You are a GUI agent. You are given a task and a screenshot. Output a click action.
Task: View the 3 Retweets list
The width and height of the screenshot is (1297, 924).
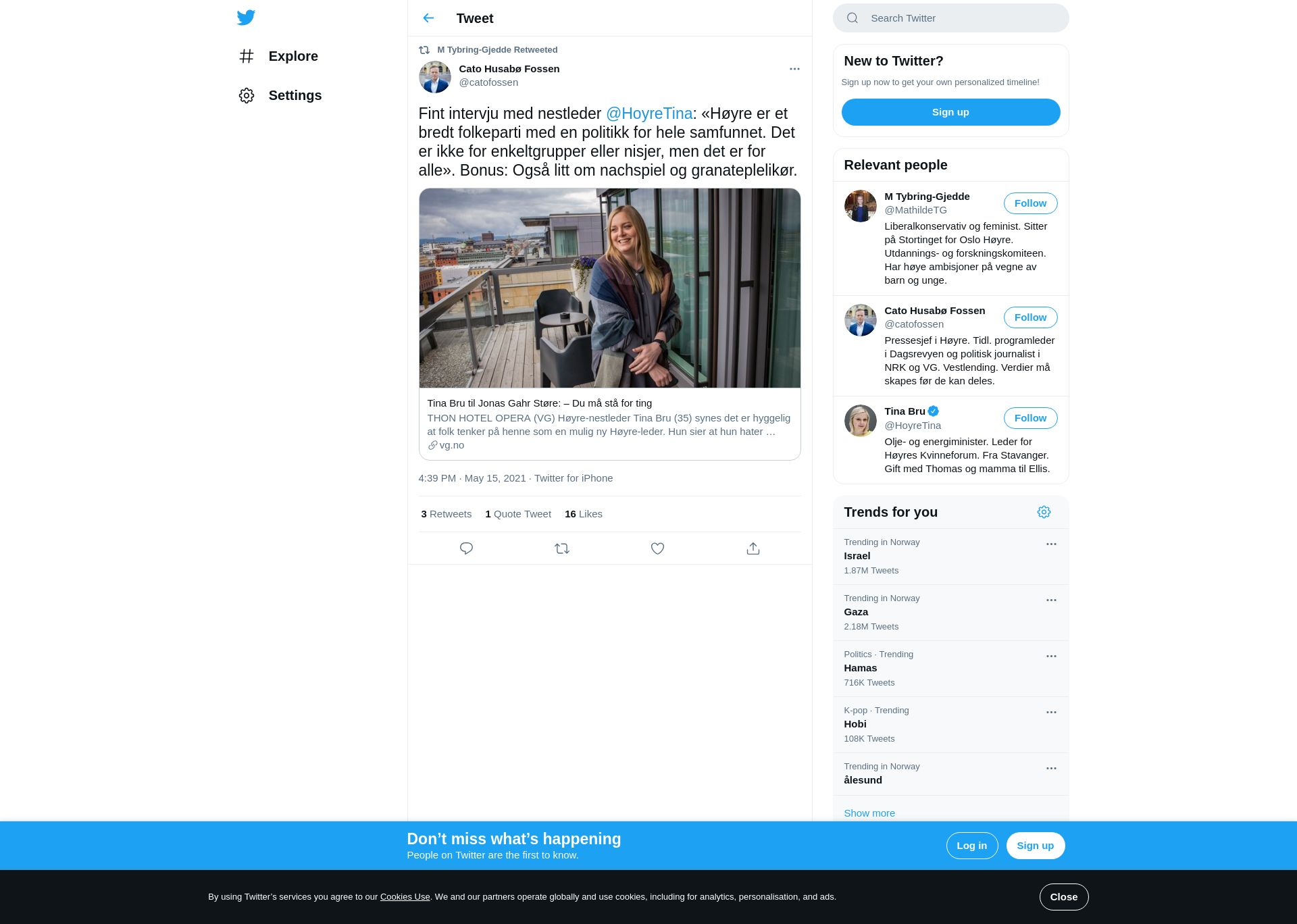[x=447, y=514]
